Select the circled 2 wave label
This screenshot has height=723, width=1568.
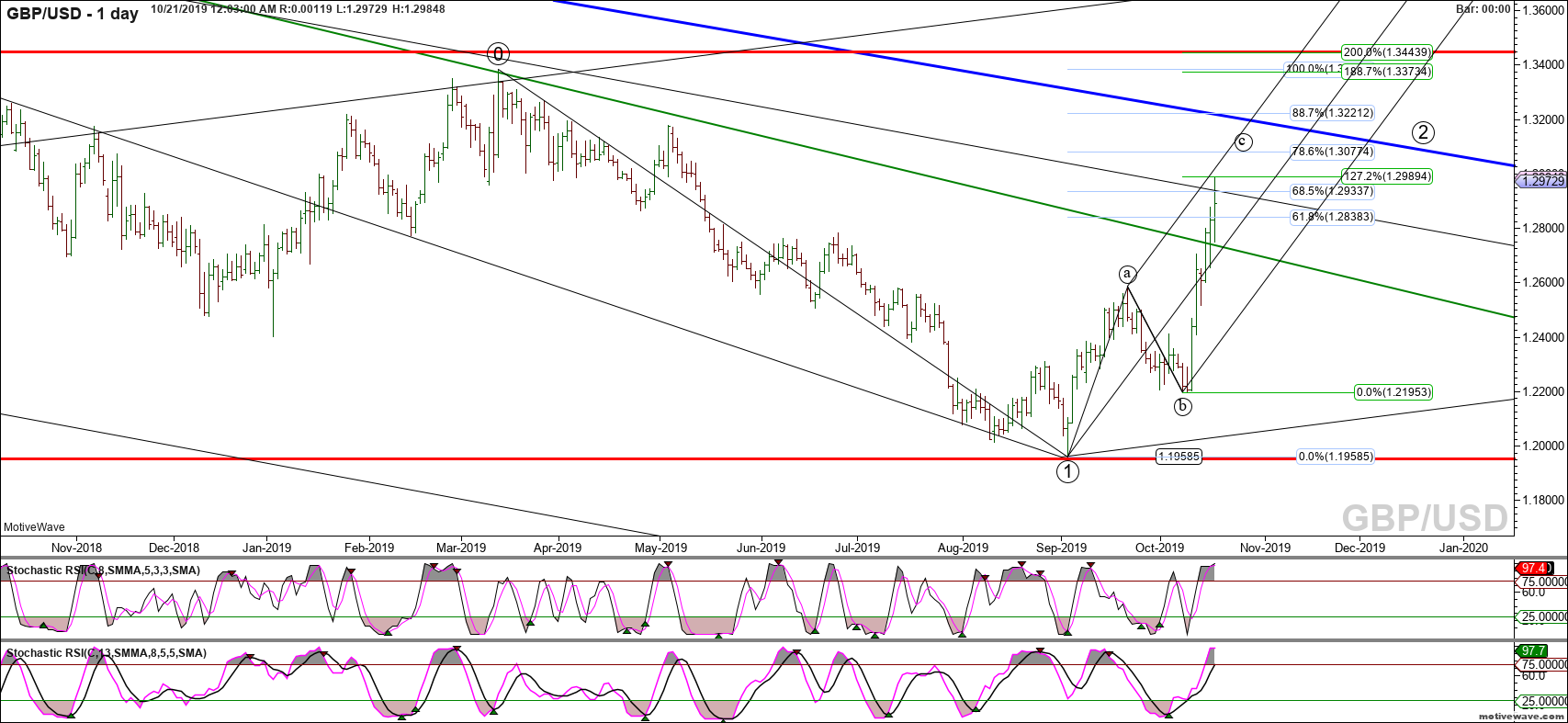pos(1423,132)
